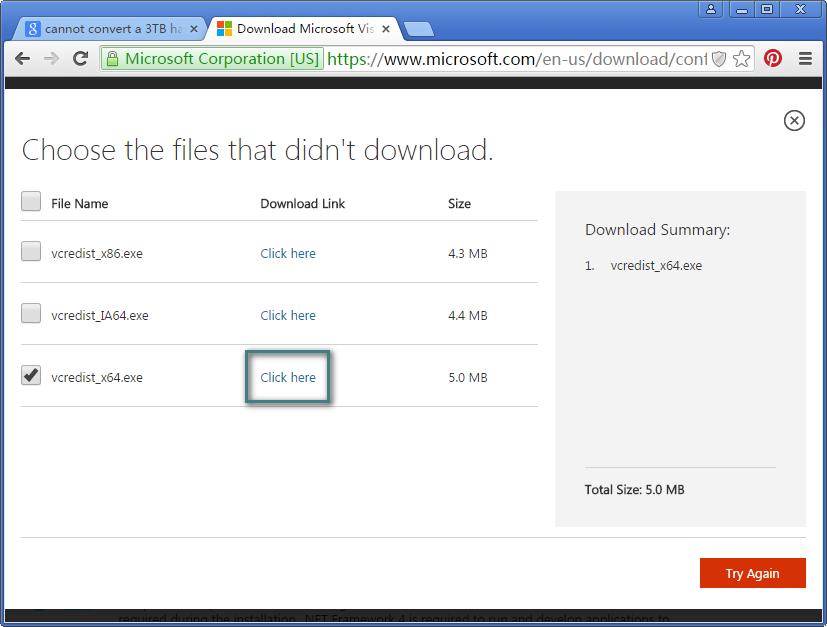Click the Download Summary heading
Viewport: 827px width, 627px height.
[658, 230]
